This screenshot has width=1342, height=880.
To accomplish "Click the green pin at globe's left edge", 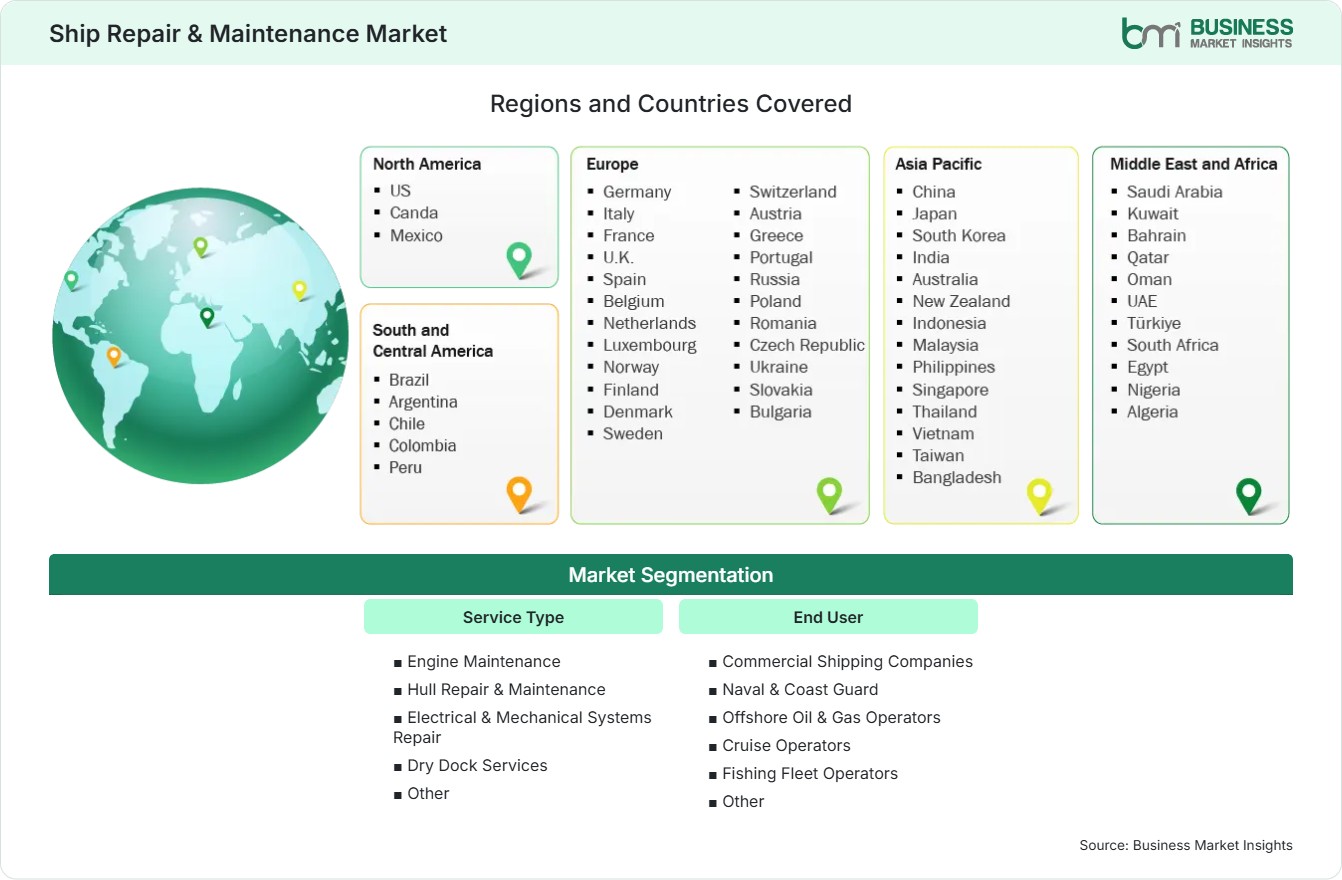I will (71, 280).
